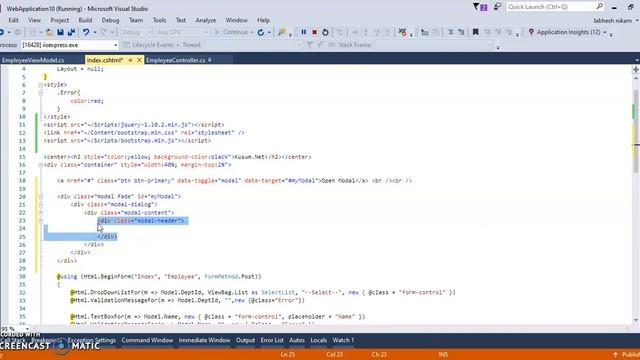Save all files icon
The width and height of the screenshot is (640, 360).
(x=71, y=32)
